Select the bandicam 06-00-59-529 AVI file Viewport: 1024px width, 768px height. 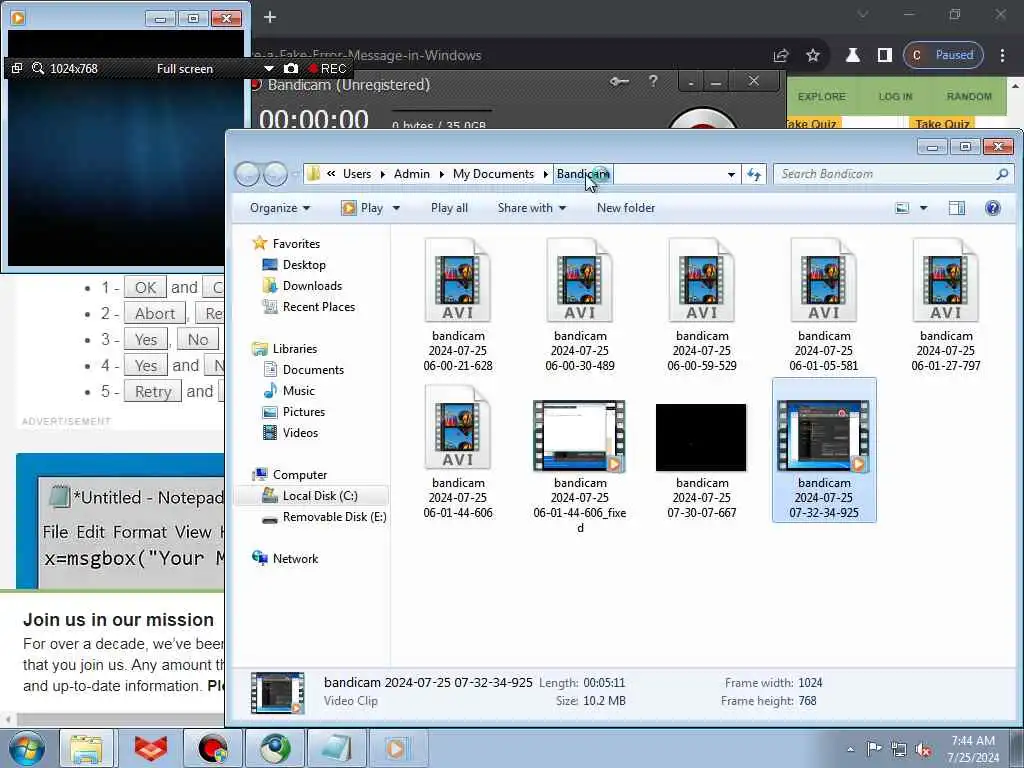coord(702,304)
